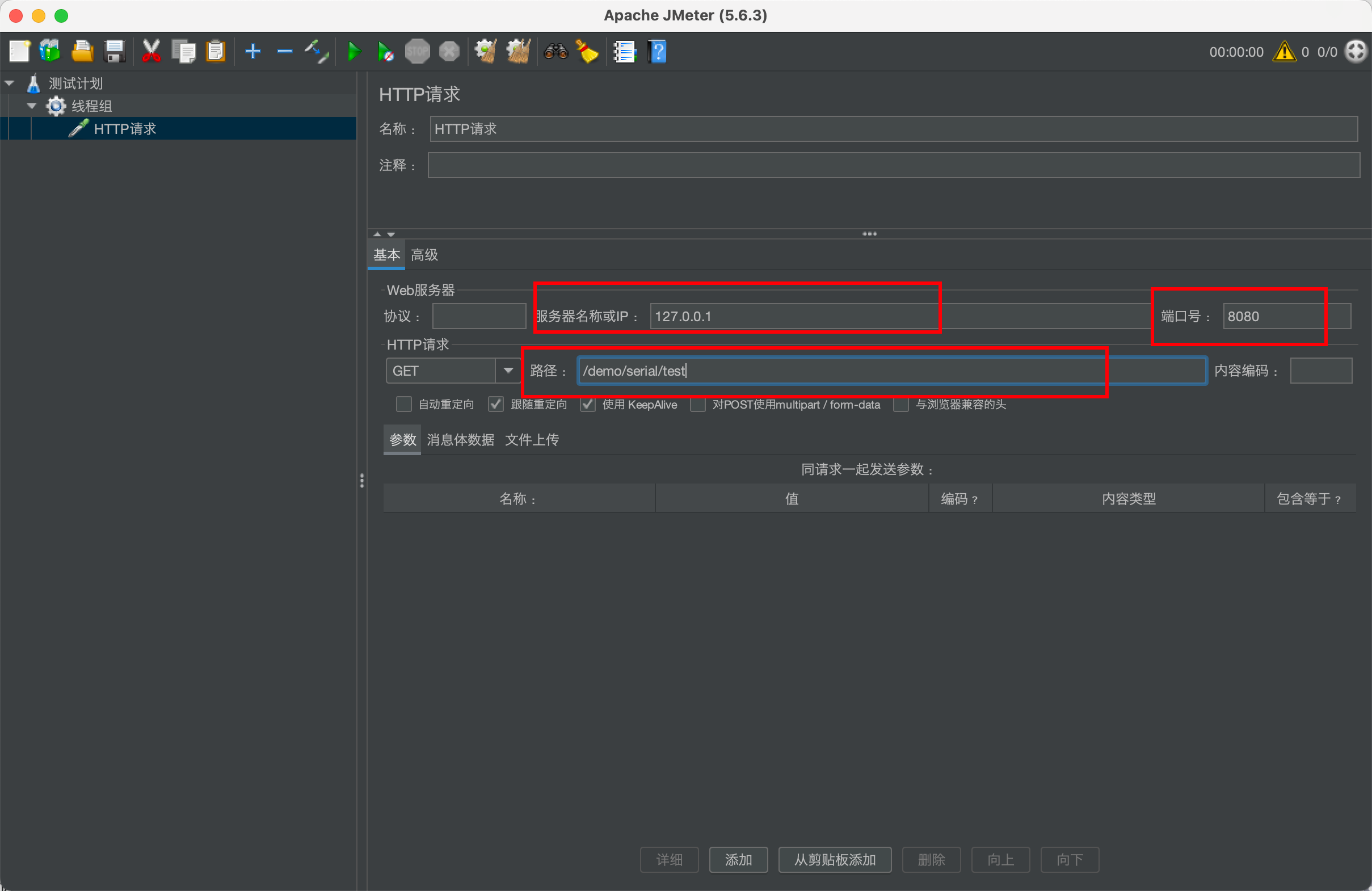Click the thread status circle icon top right
1372x891 pixels.
pos(1356,51)
